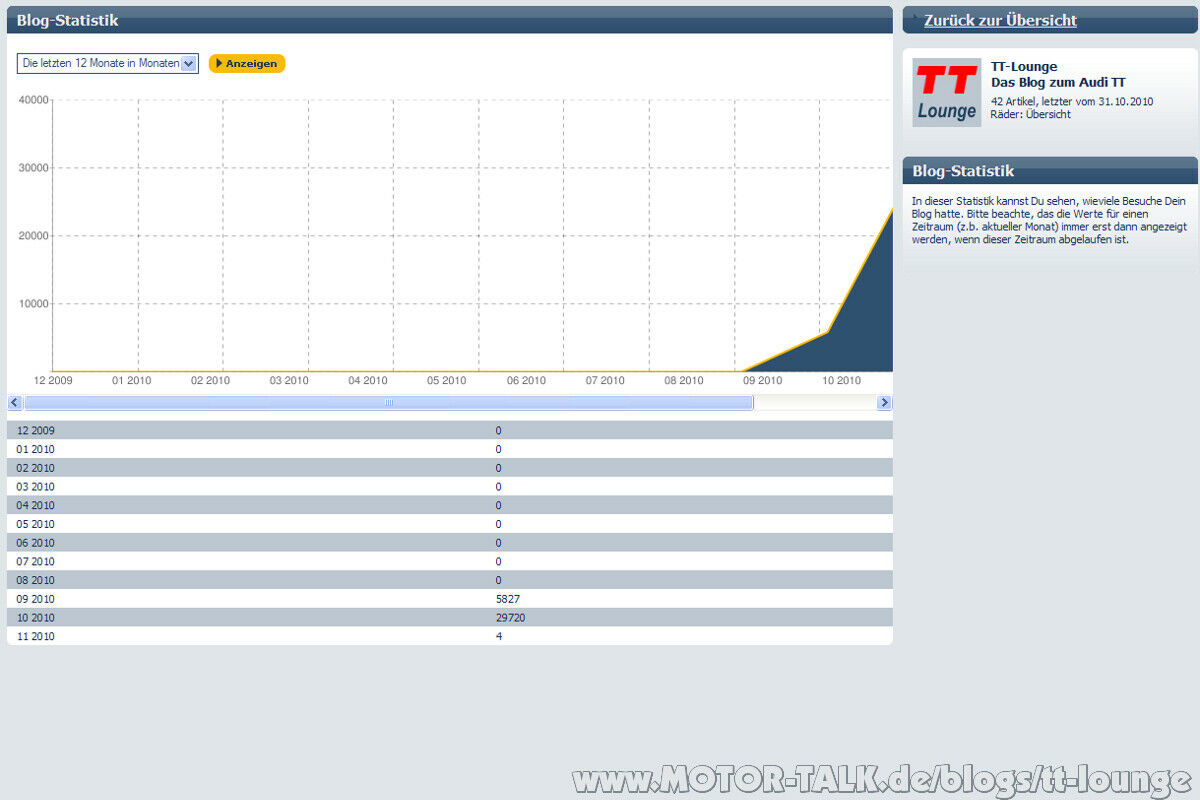Image resolution: width=1200 pixels, height=800 pixels.
Task: Open the 'Die letzten 12 Monate in Monaten' dropdown
Action: click(105, 63)
